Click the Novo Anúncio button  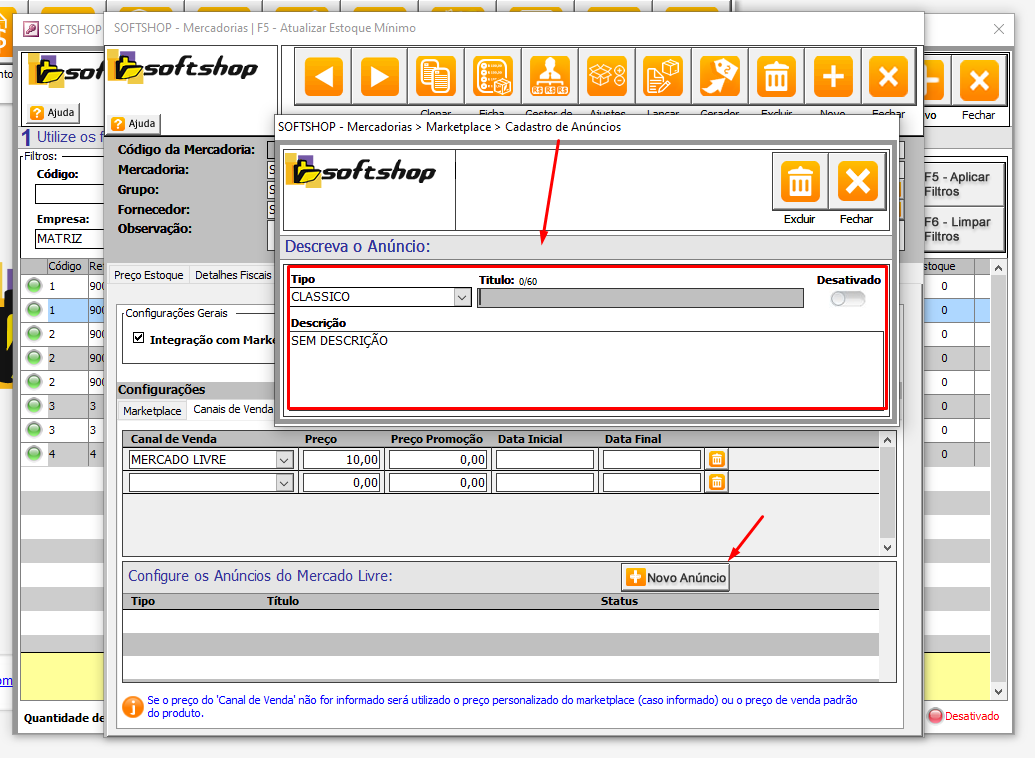[x=675, y=577]
